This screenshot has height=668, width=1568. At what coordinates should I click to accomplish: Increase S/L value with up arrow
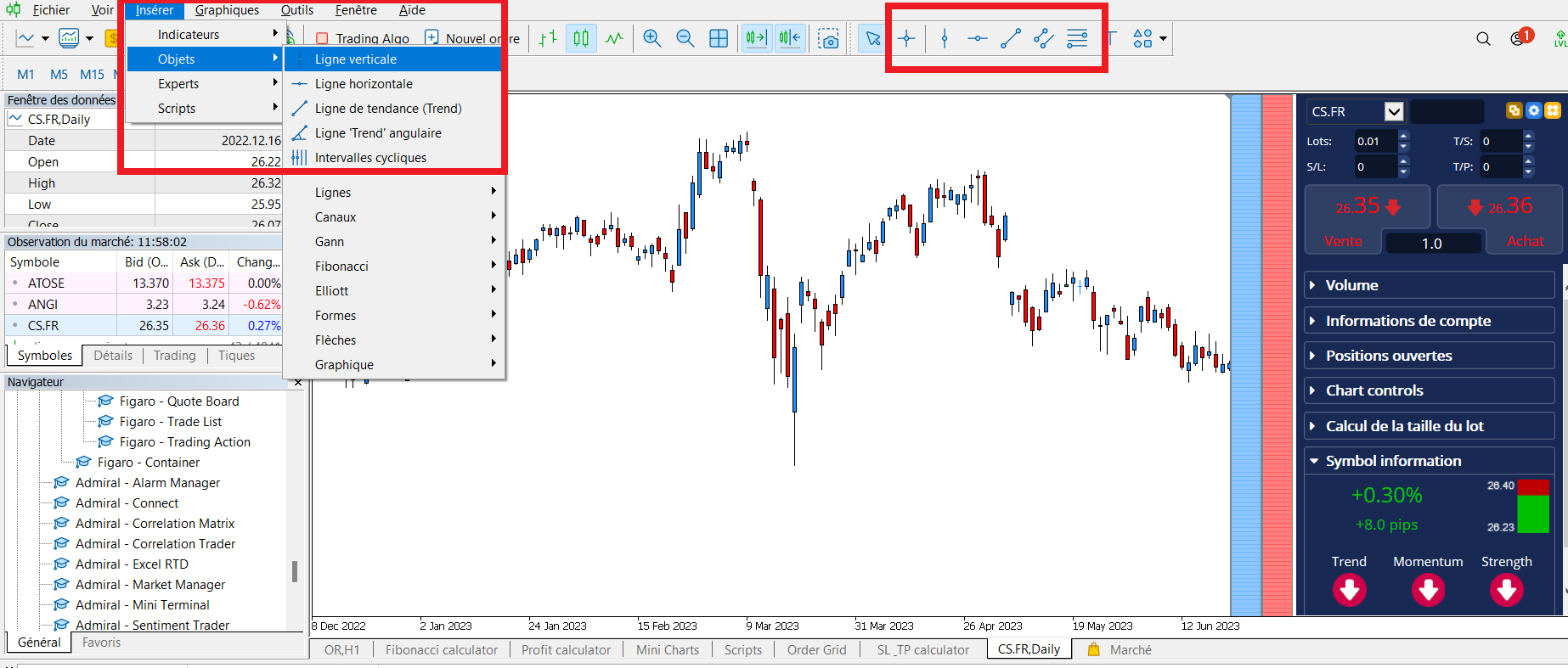[1403, 161]
